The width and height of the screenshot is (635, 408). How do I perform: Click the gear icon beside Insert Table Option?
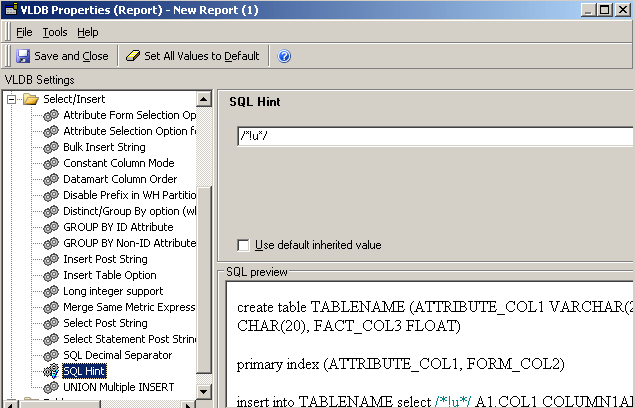(x=50, y=275)
